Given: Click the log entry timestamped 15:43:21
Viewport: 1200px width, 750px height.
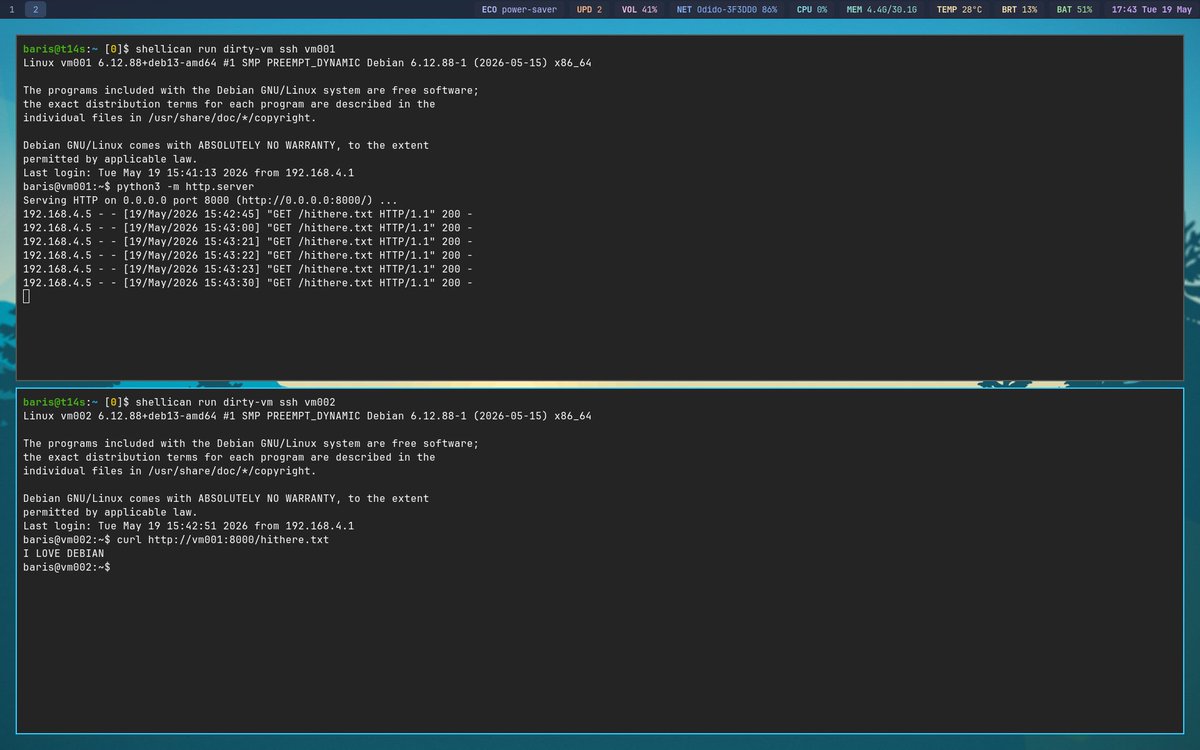Looking at the screenshot, I should 247,241.
